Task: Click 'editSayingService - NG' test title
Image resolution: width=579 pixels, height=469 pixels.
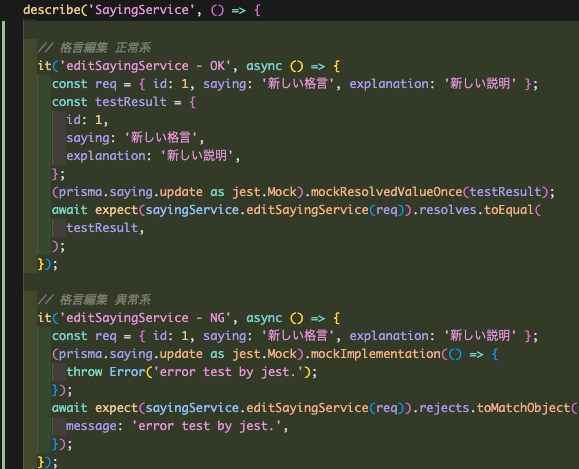Action: click(x=145, y=318)
